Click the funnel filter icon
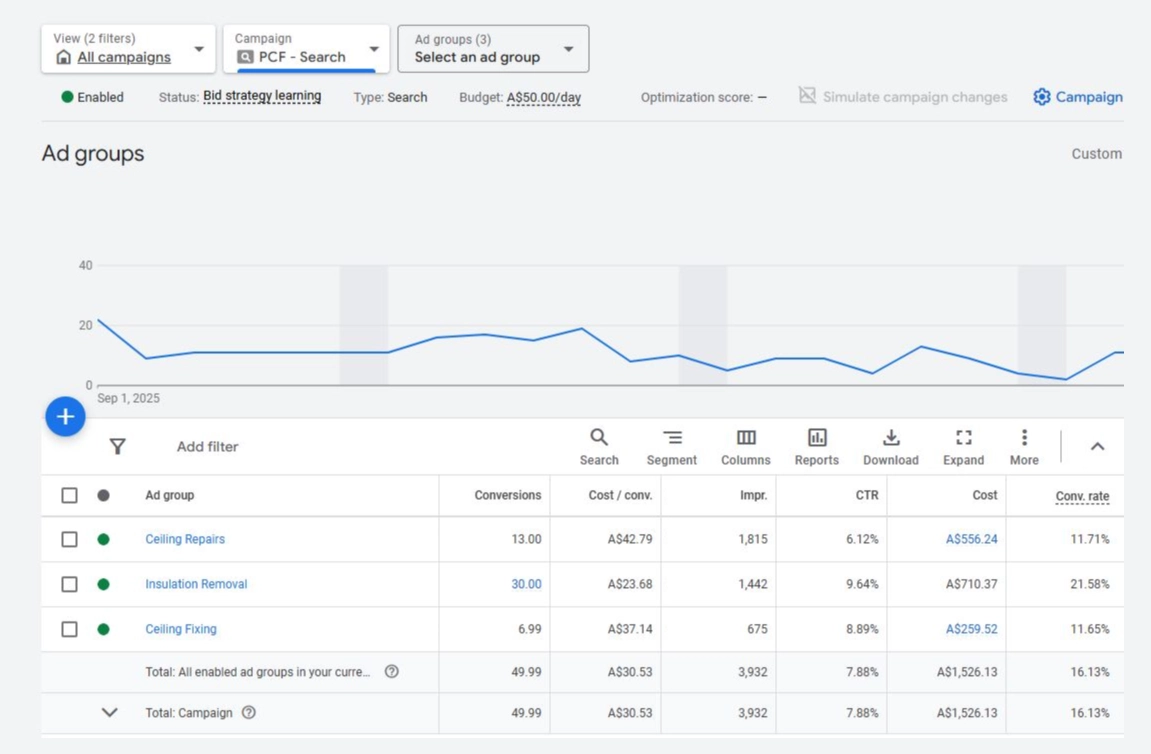 (x=118, y=447)
